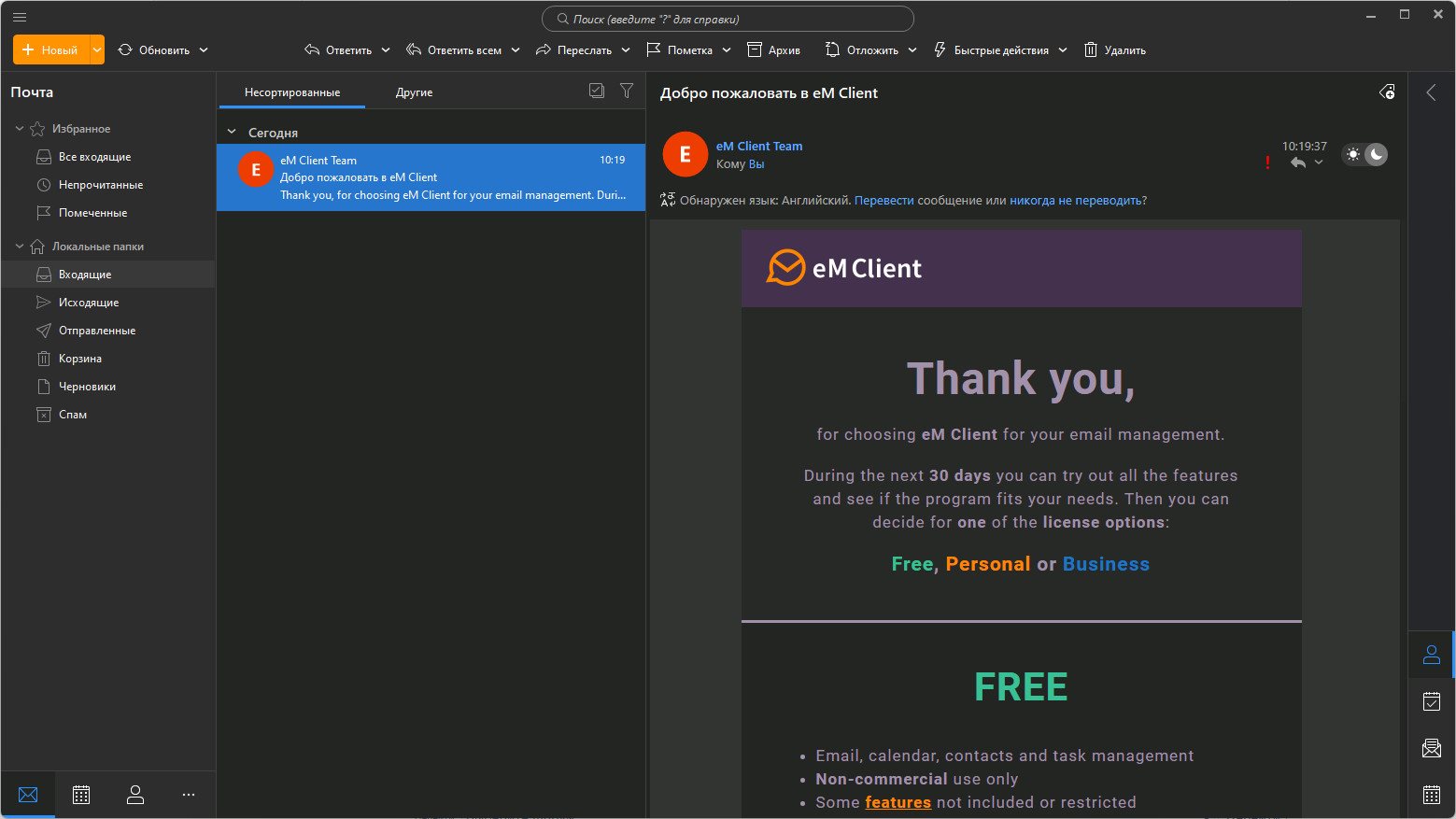Click the Новый compose button
The height and width of the screenshot is (819, 1456).
(51, 50)
